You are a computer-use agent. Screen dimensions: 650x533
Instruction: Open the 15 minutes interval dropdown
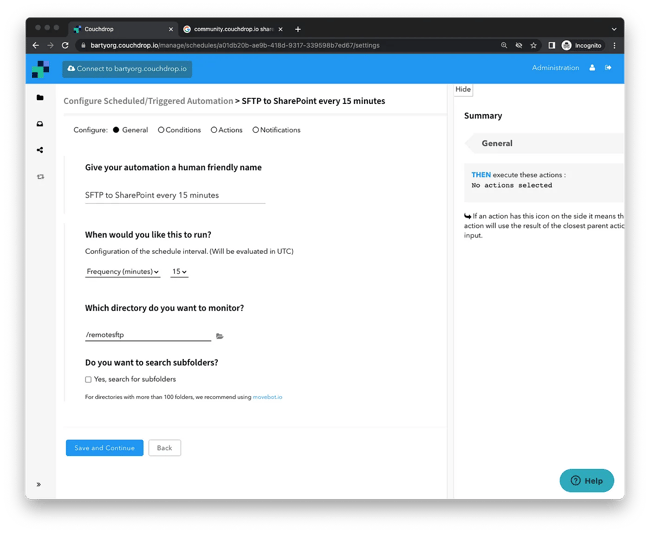tap(179, 271)
